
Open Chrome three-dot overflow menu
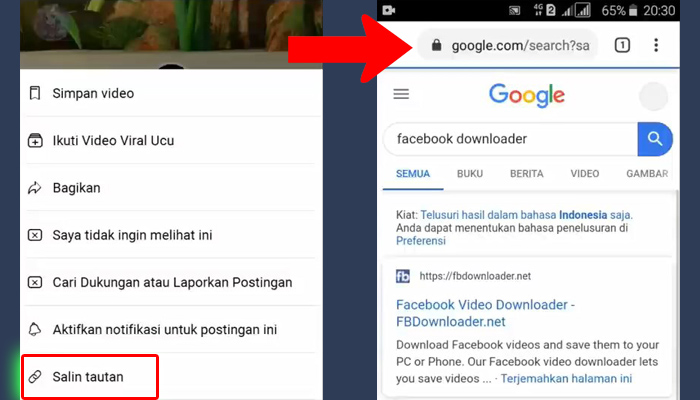pos(656,45)
